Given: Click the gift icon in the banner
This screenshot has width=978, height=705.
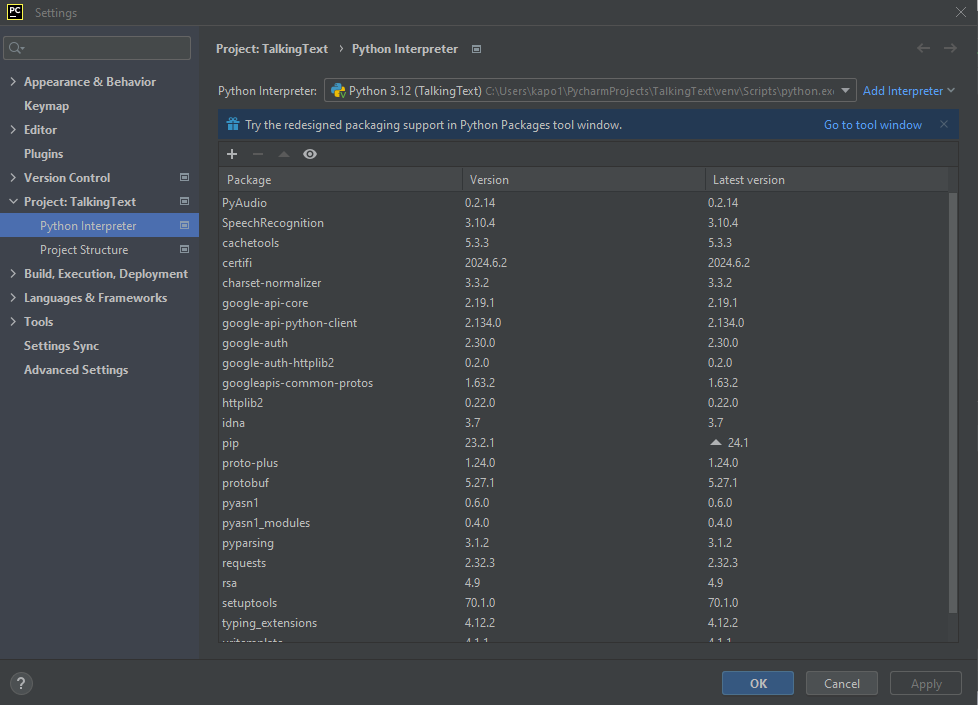Looking at the screenshot, I should [233, 124].
